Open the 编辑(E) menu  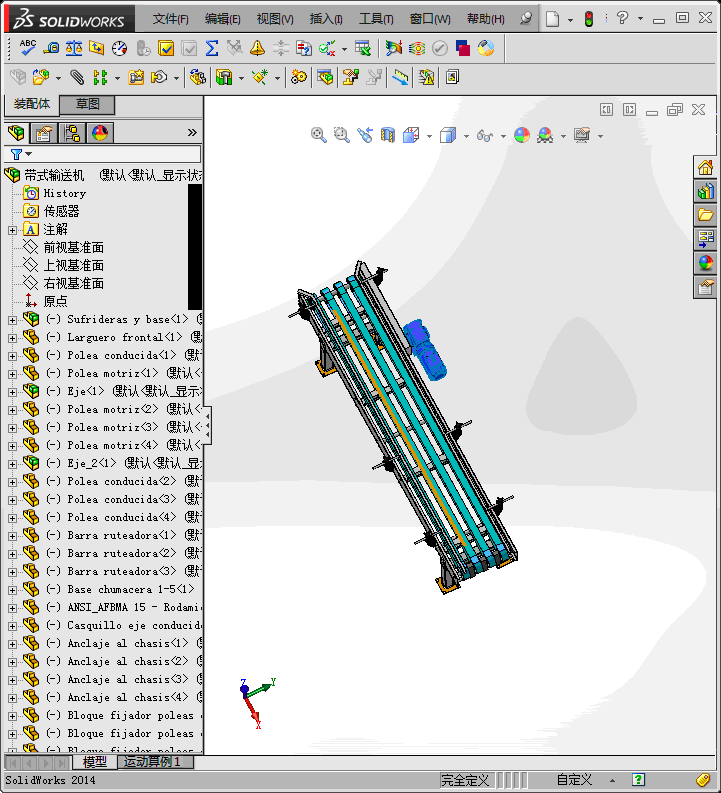point(222,19)
